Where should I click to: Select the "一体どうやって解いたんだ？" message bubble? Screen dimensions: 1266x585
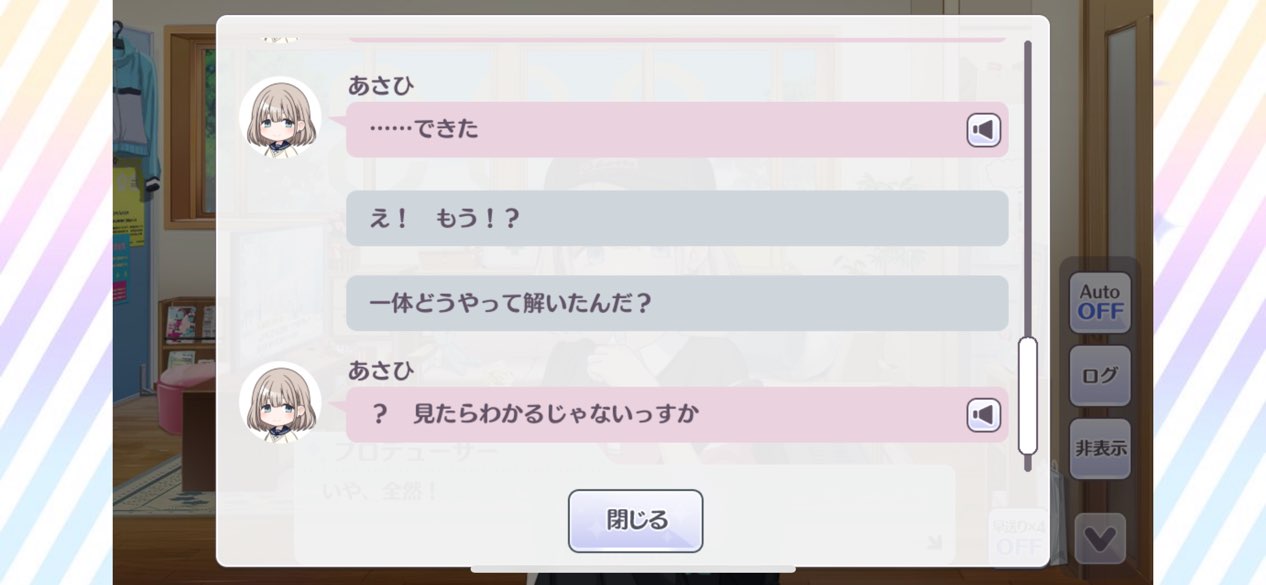click(676, 303)
